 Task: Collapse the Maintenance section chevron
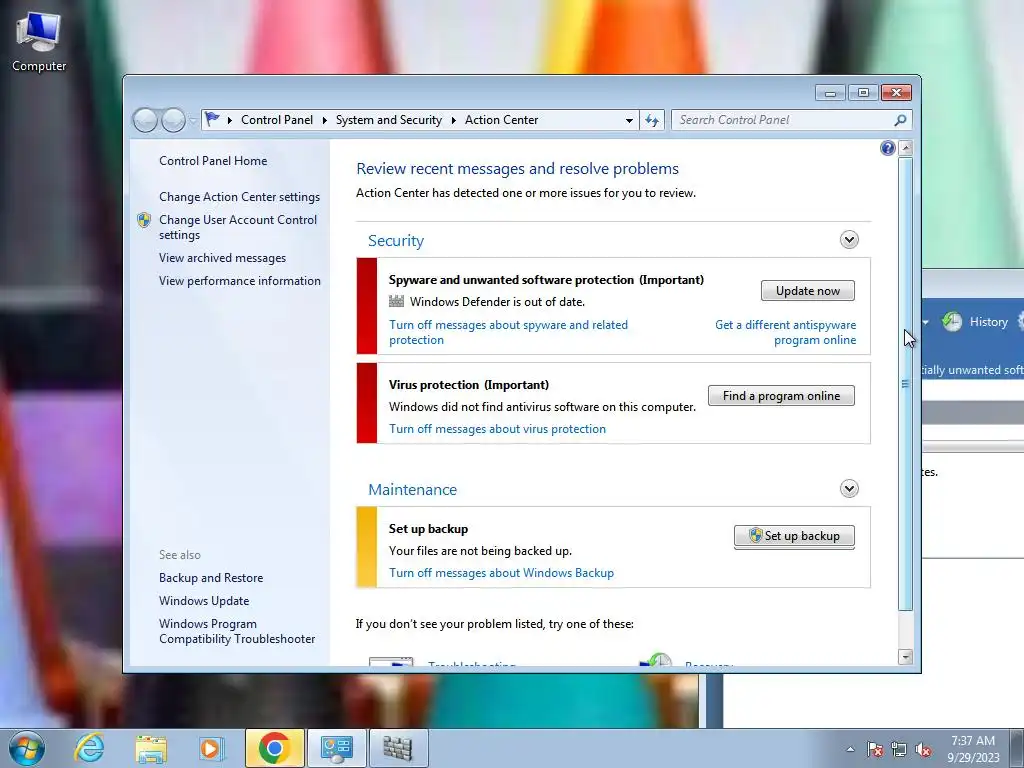point(849,488)
